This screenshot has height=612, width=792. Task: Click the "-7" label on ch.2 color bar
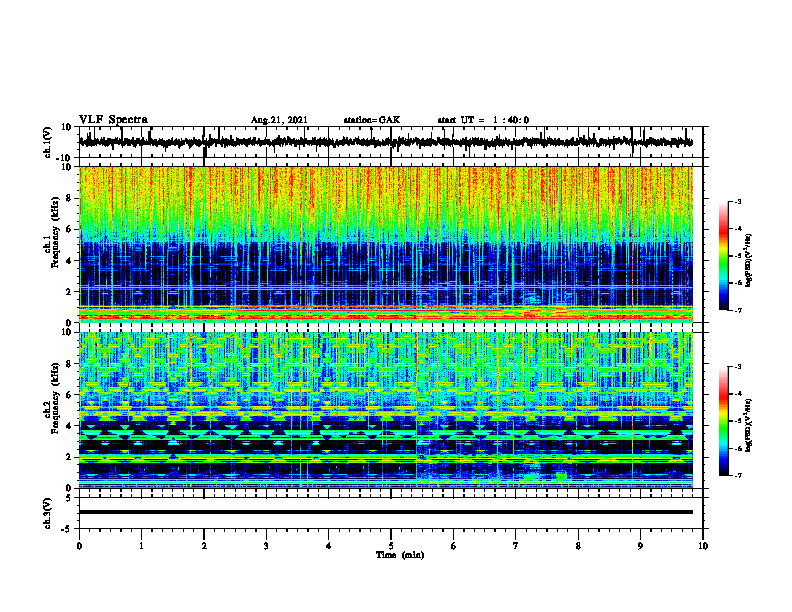point(737,475)
